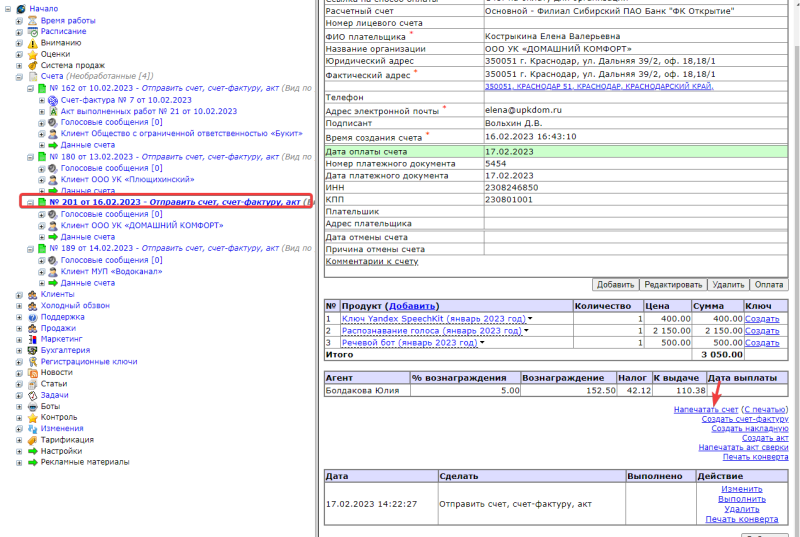Image resolution: width=800 pixels, height=537 pixels.
Task: Click the icon beside Изменения
Action: coord(32,429)
